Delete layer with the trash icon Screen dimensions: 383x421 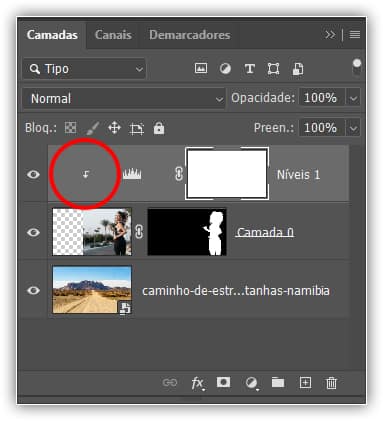331,383
